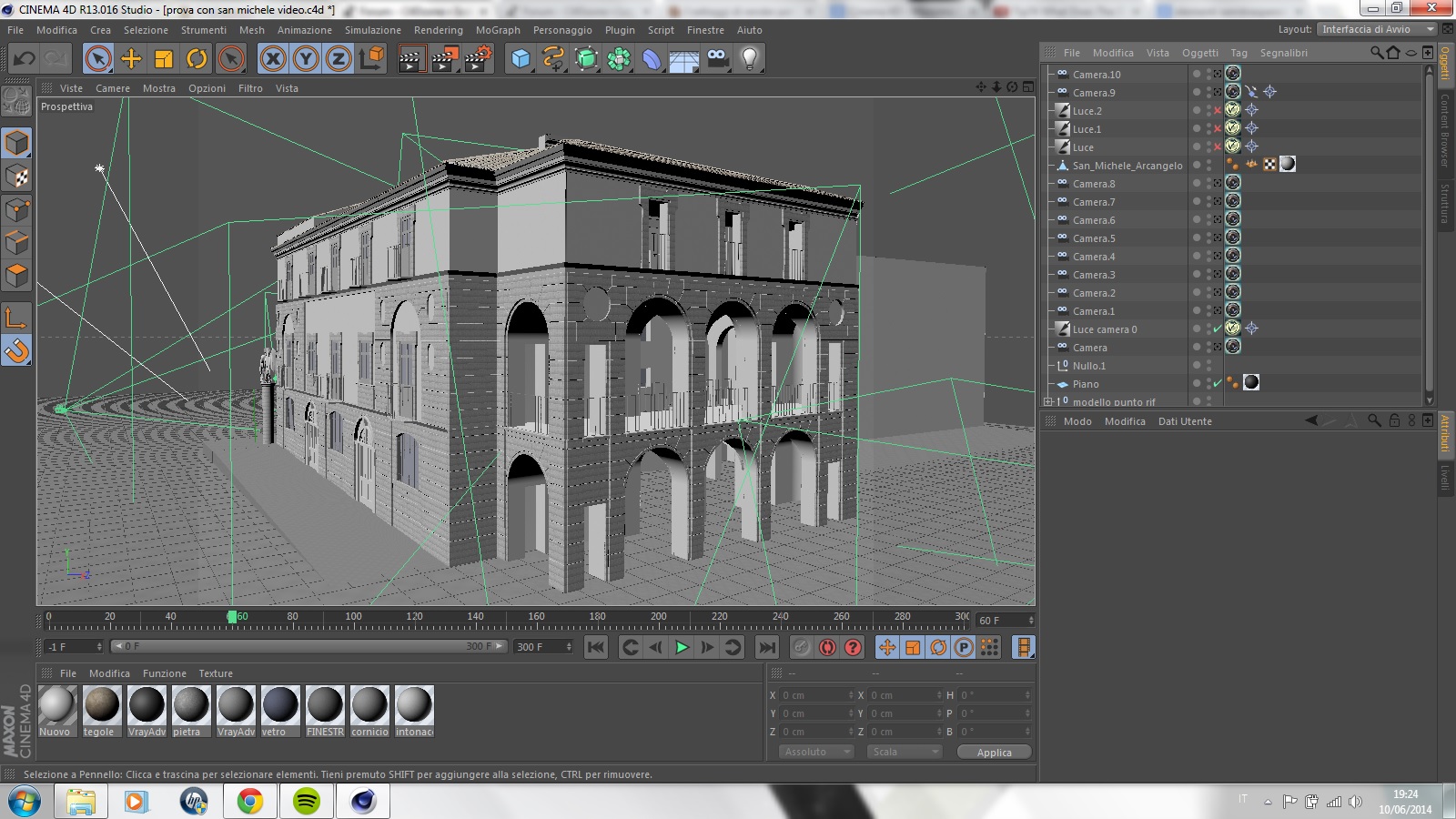The width and height of the screenshot is (1456, 819).
Task: Open the Edit Render Settings icon
Action: coord(478,59)
